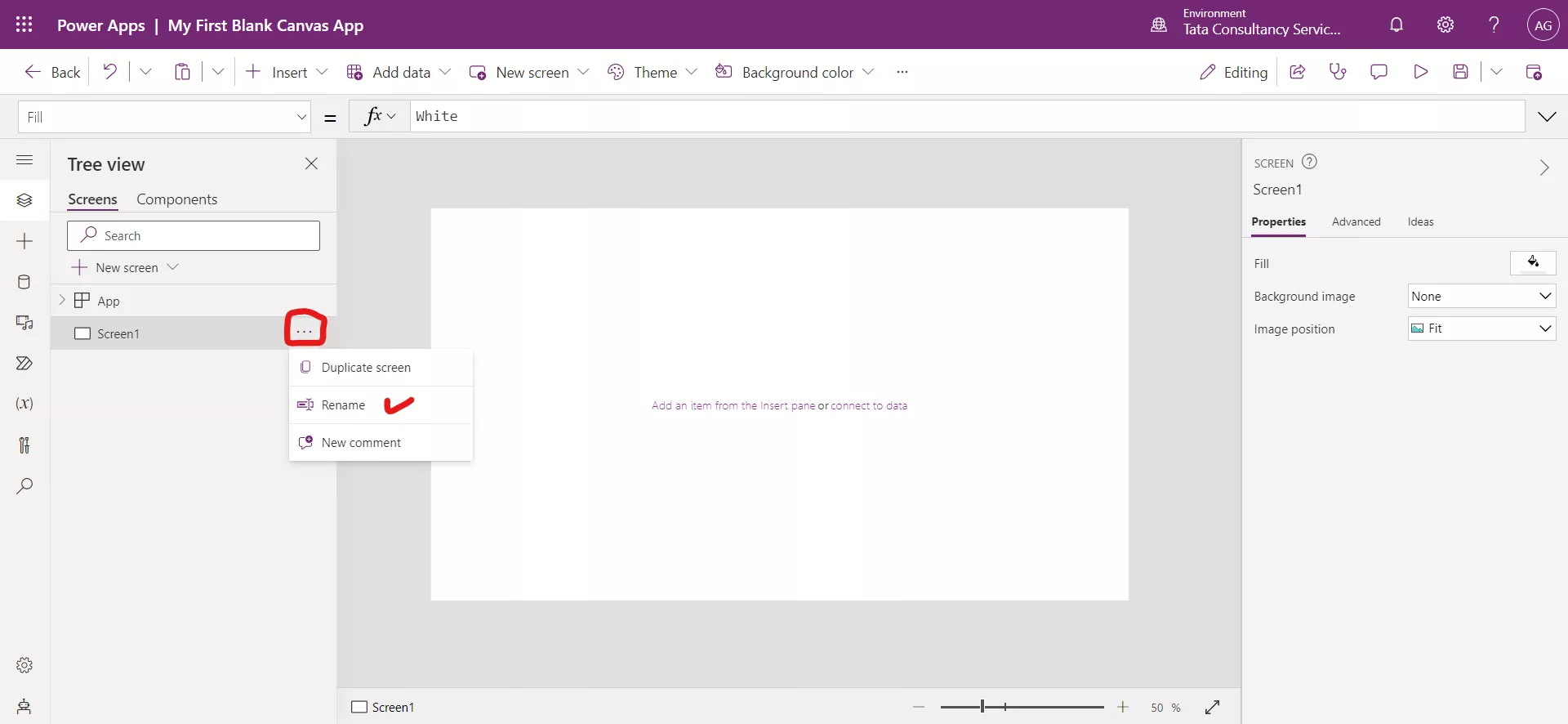Open the Power Automate sidebar icon
Viewport: 1568px width, 724px height.
tap(24, 363)
